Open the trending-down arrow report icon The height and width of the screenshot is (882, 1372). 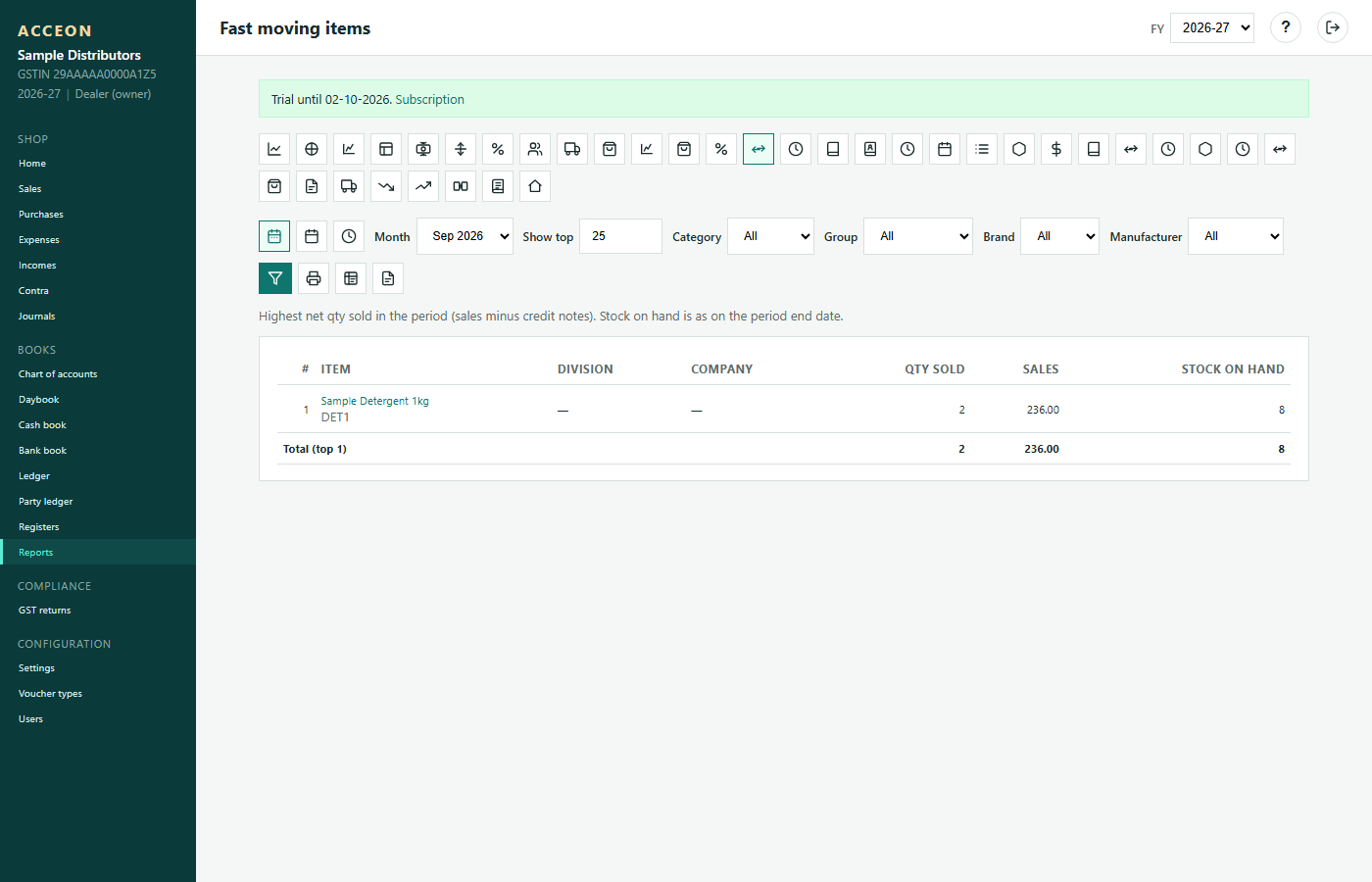[x=386, y=186]
